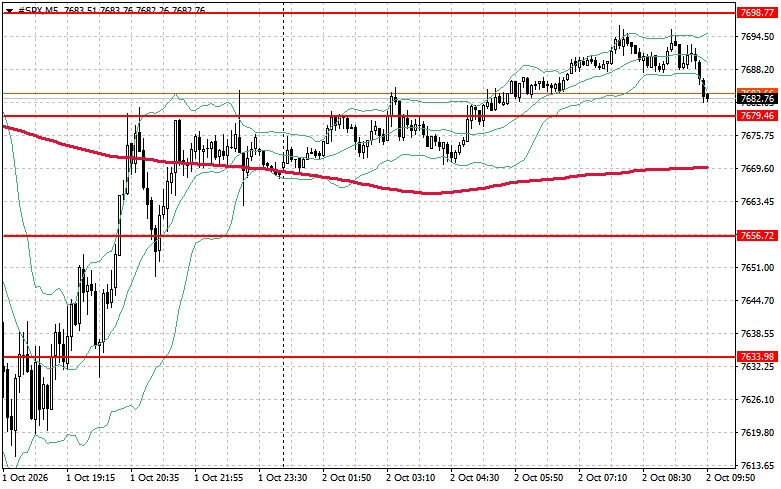Viewport: 781px width, 489px height.
Task: Click the 7651.00 price axis value
Action: [758, 268]
